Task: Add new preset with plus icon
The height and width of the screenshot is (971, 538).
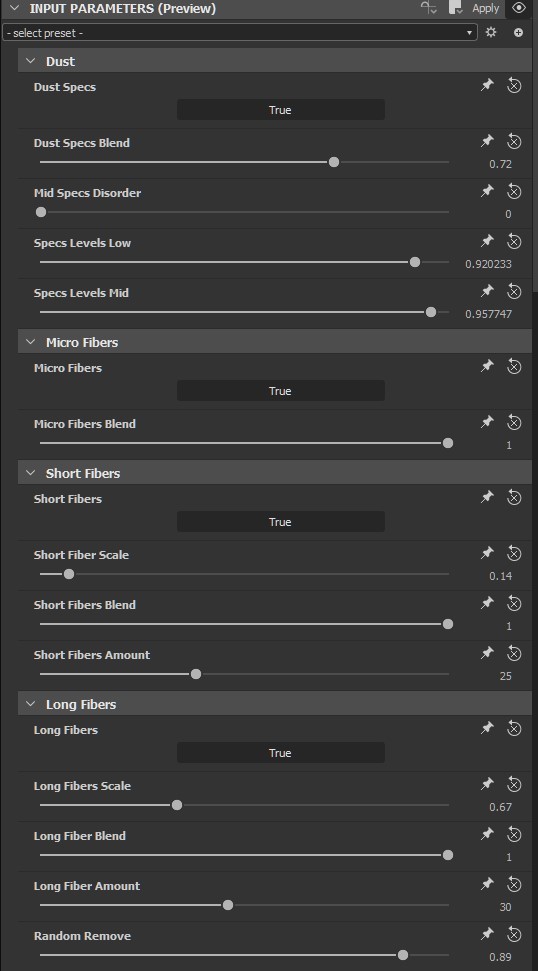Action: pyautogui.click(x=519, y=32)
